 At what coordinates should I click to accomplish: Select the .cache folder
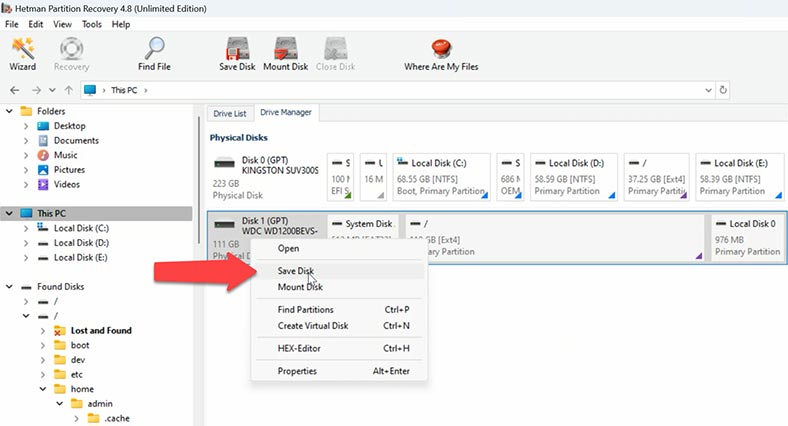[x=117, y=418]
